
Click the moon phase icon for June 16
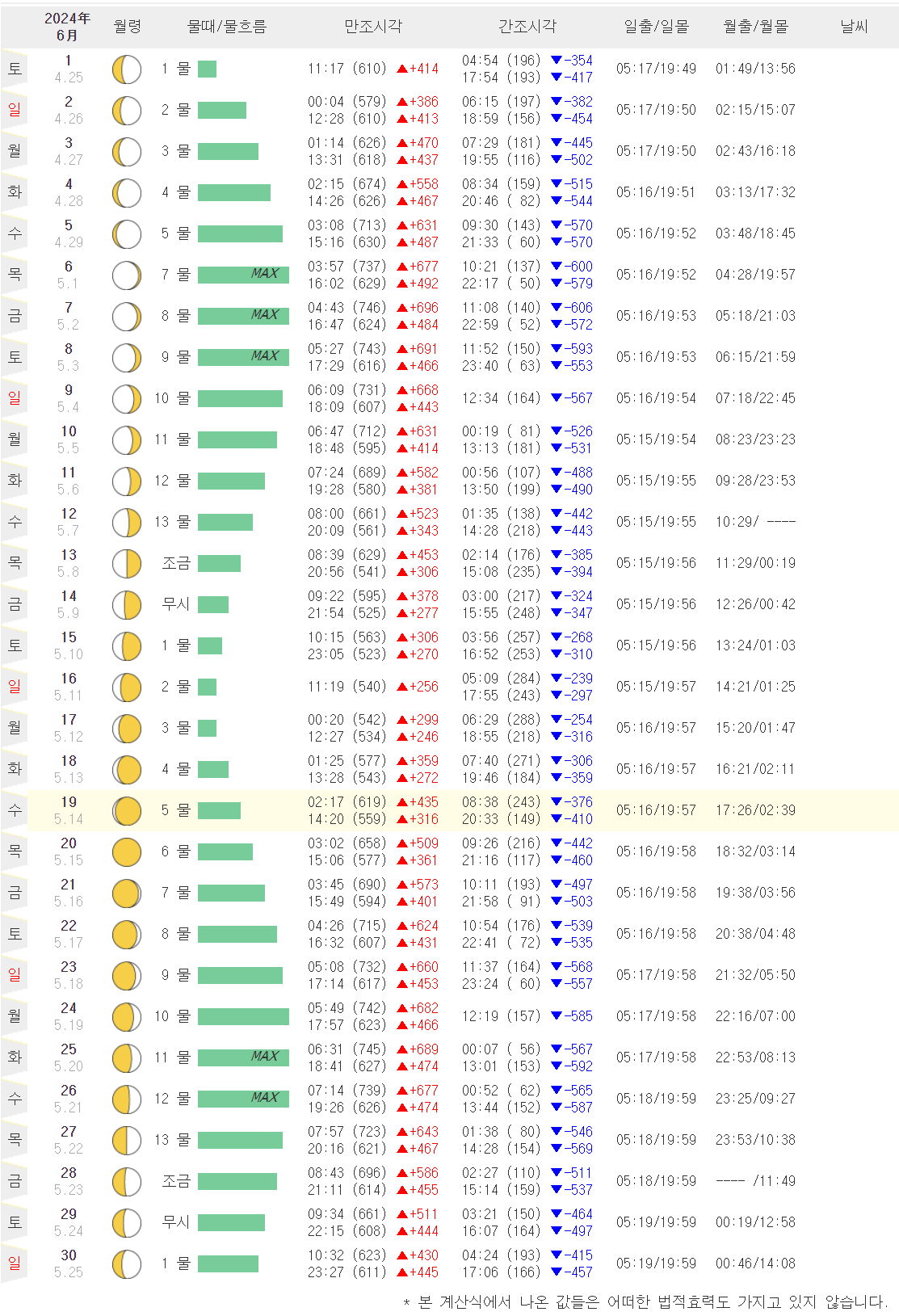tap(127, 687)
